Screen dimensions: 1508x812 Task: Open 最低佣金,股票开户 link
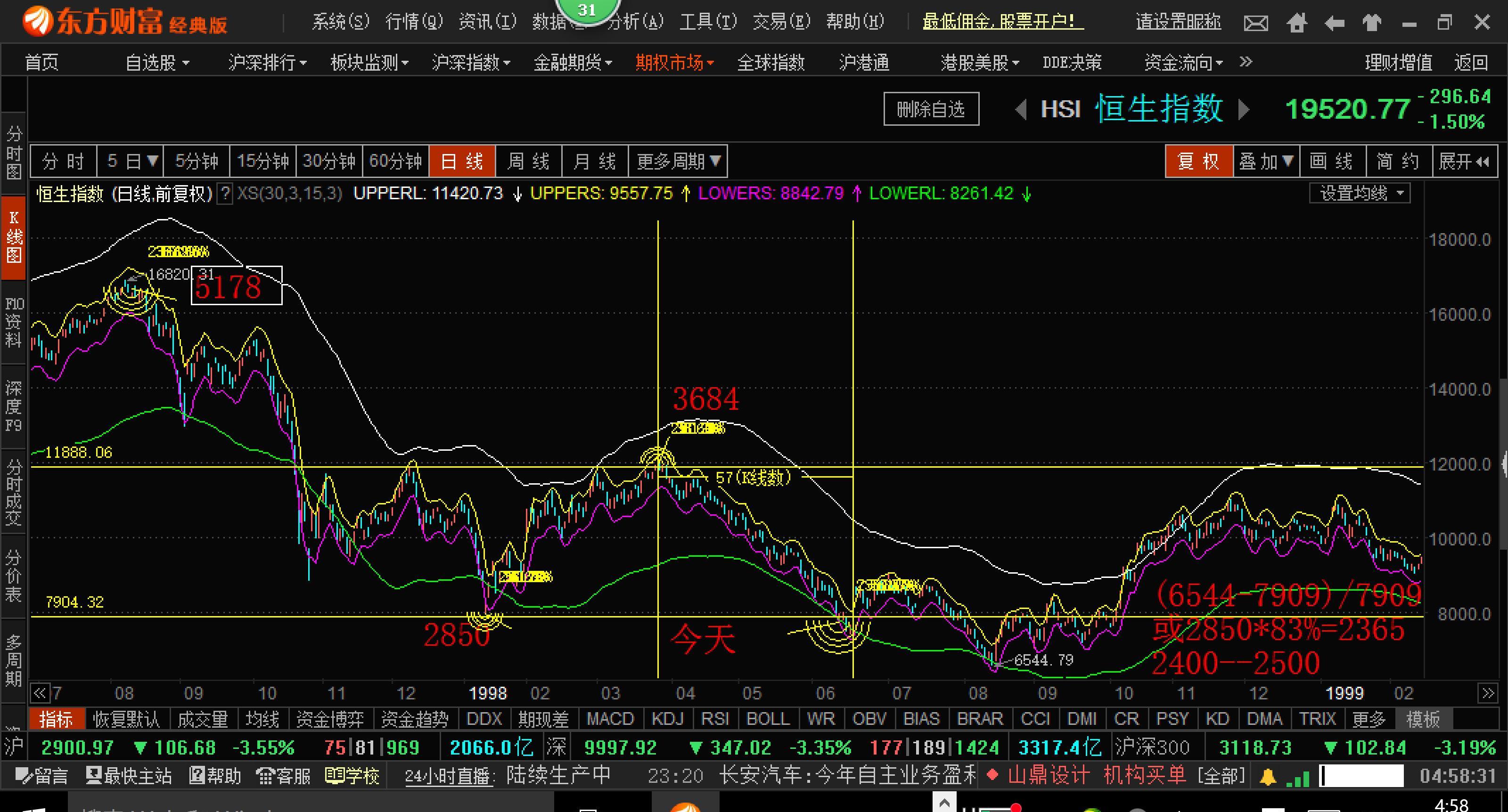tap(1003, 22)
